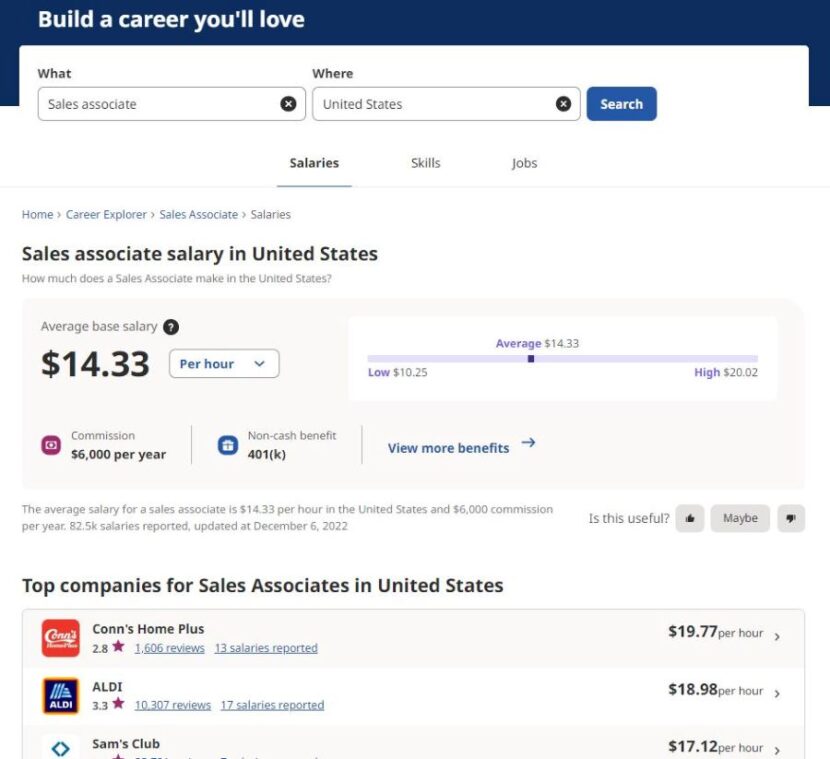The height and width of the screenshot is (759, 830).
Task: Switch to the Skills tab
Action: [x=425, y=163]
